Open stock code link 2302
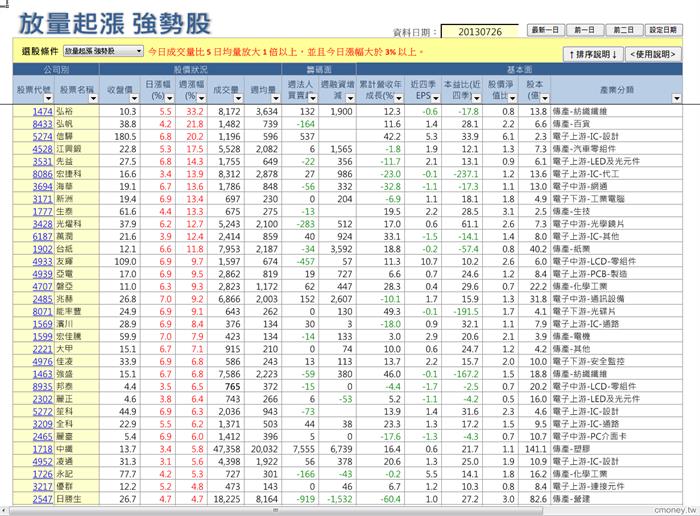The image size is (700, 516). 42,399
